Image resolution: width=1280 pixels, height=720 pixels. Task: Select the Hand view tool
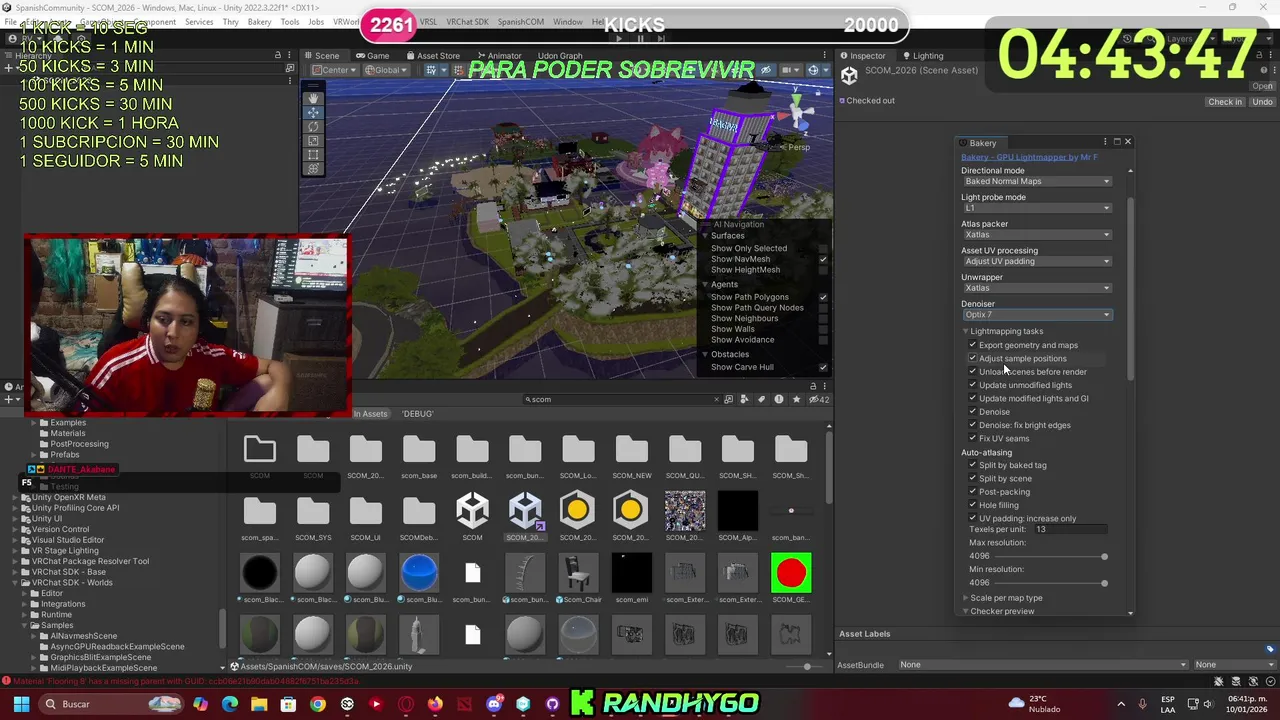click(x=313, y=98)
